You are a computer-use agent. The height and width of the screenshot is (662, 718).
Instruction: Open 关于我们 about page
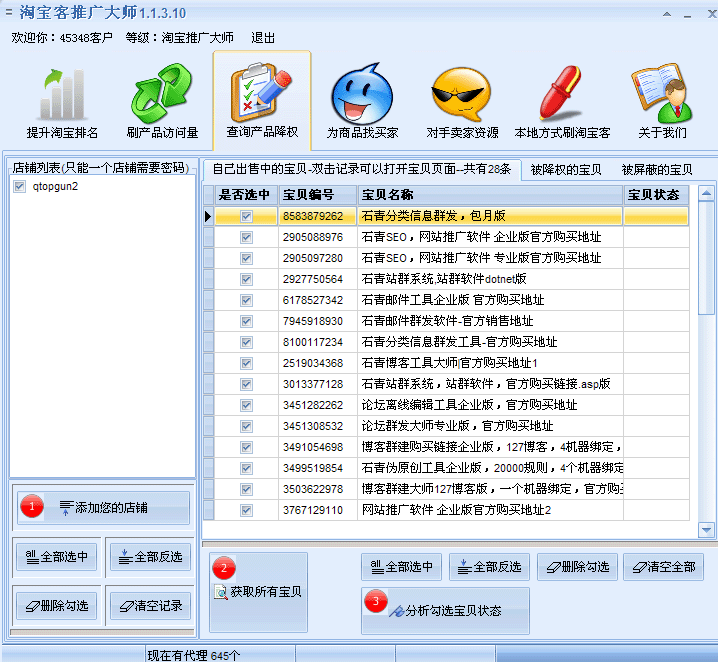pos(662,103)
